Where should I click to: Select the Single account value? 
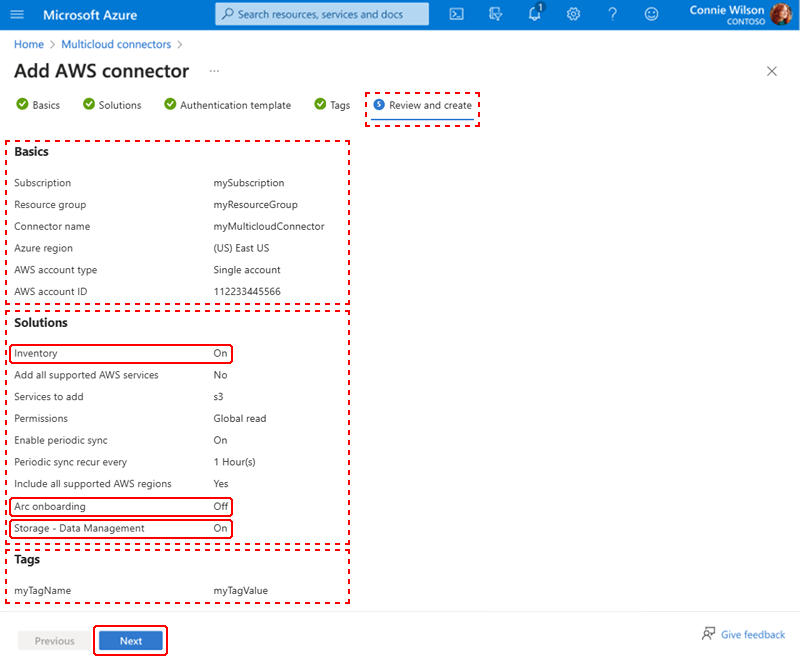(247, 270)
